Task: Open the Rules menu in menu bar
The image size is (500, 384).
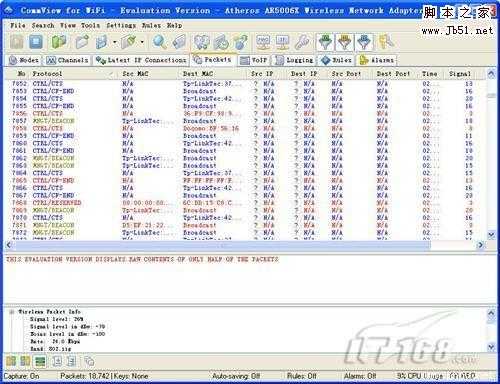Action: [151, 25]
